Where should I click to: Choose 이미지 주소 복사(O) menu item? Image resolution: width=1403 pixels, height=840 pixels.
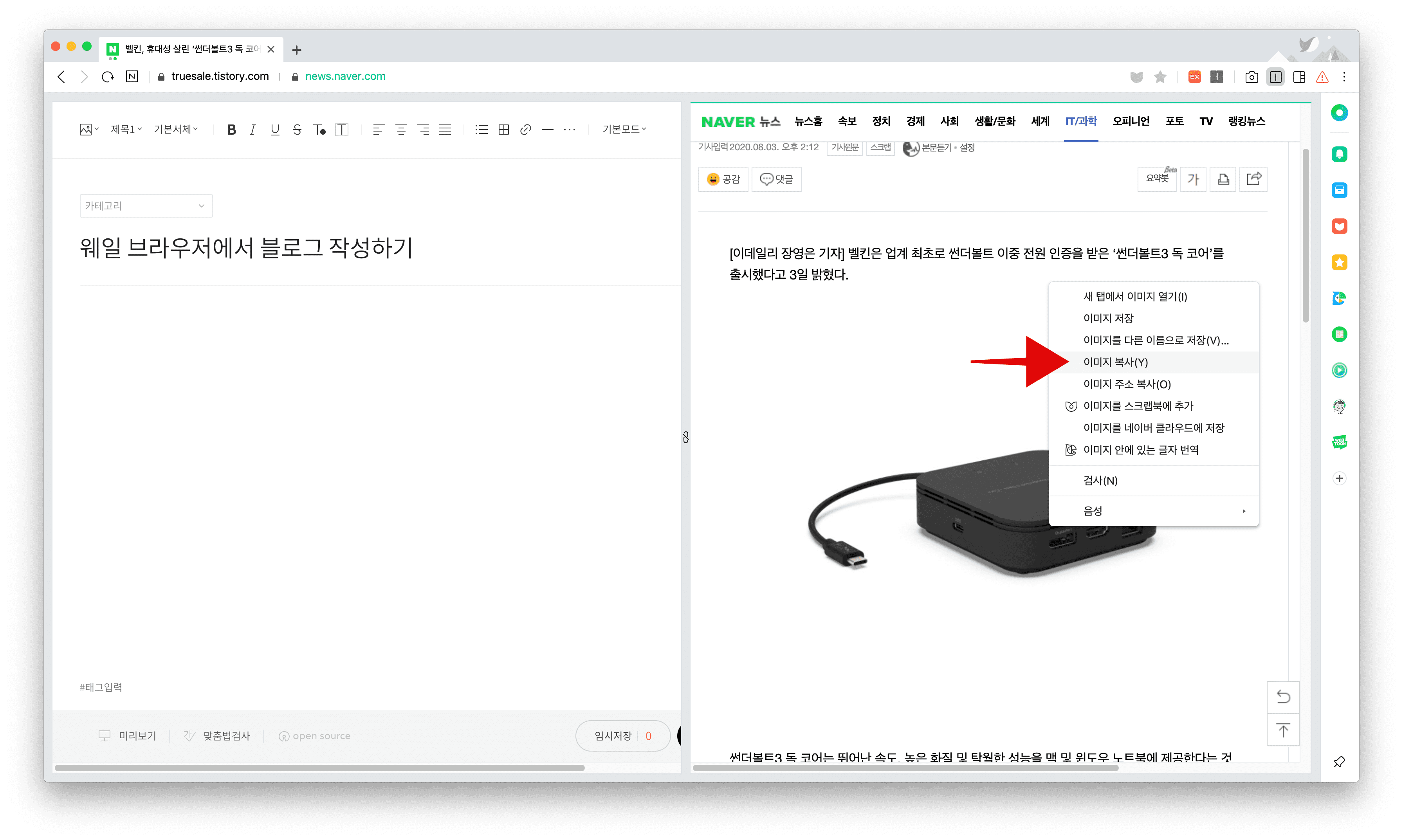click(x=1126, y=384)
